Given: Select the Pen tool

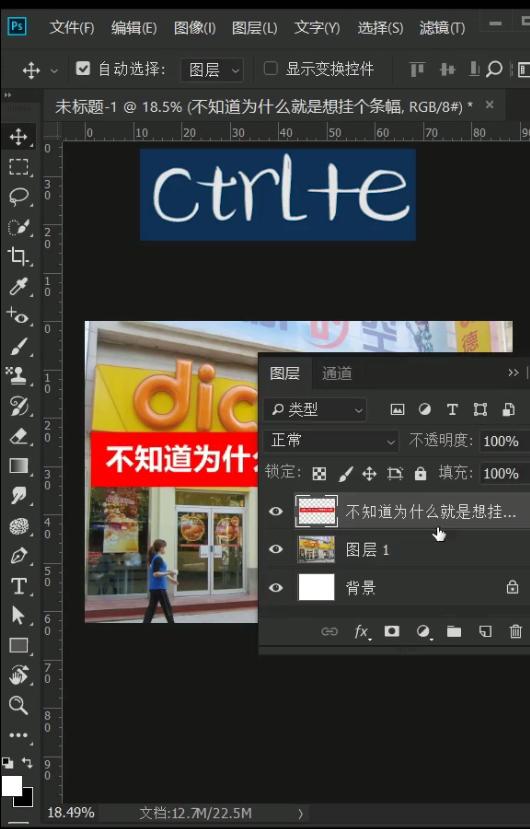Looking at the screenshot, I should tap(19, 556).
